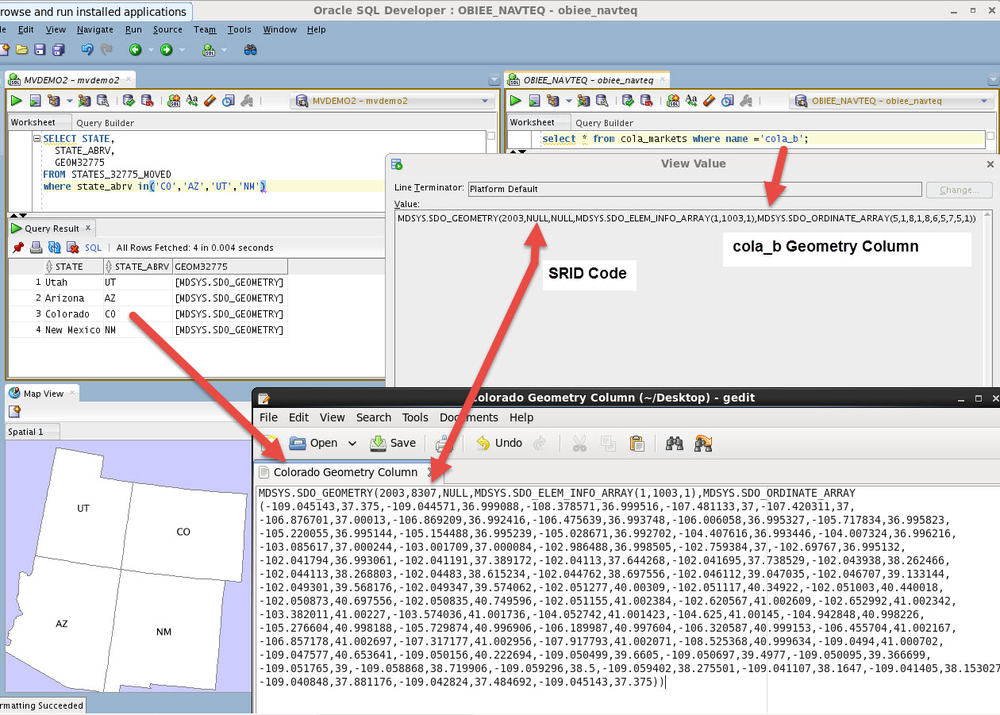Save the worksheet using the main toolbar floppy icon
Image resolution: width=1000 pixels, height=715 pixels.
(40, 50)
